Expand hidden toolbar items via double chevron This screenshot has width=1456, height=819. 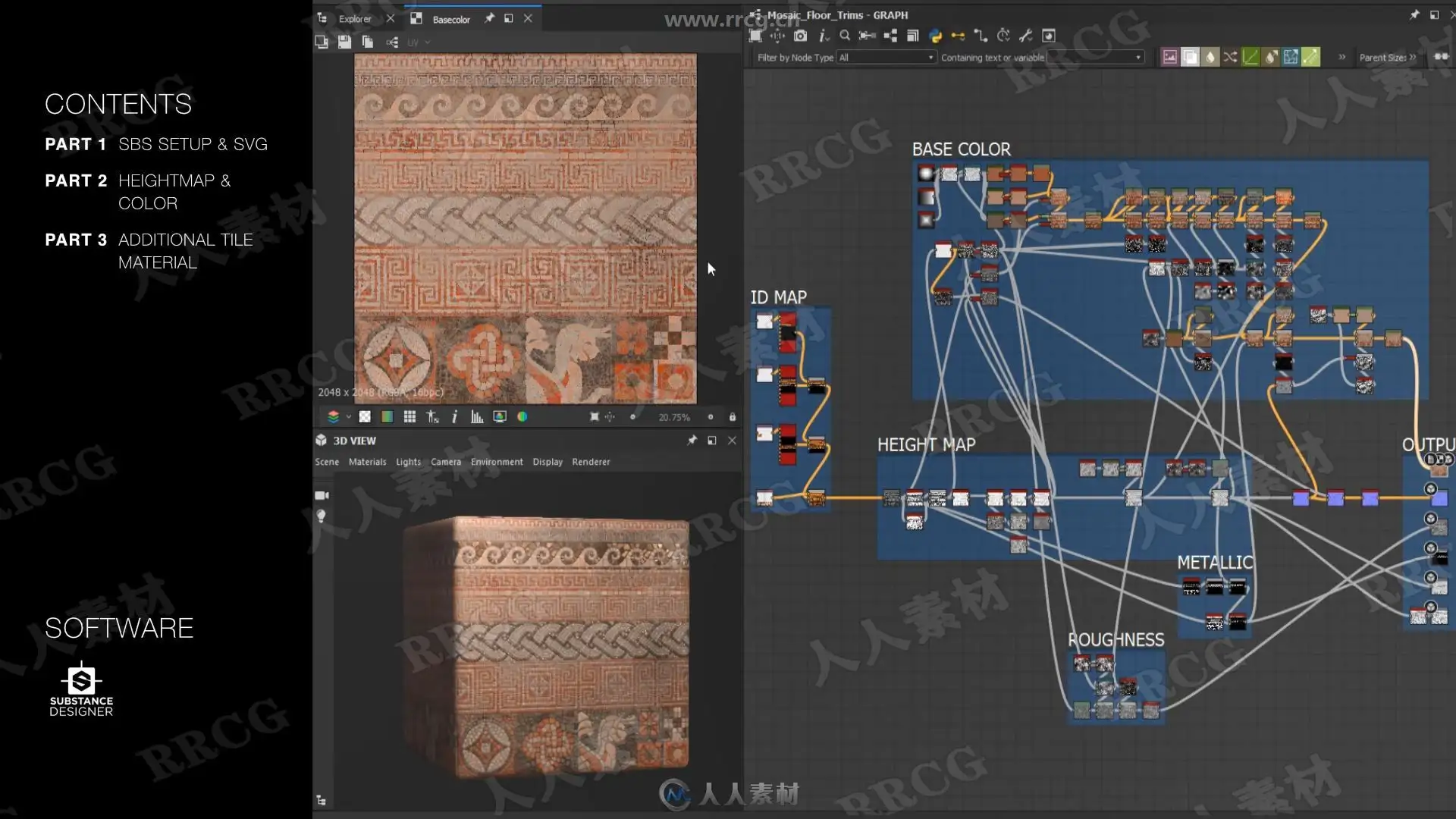pyautogui.click(x=1341, y=57)
